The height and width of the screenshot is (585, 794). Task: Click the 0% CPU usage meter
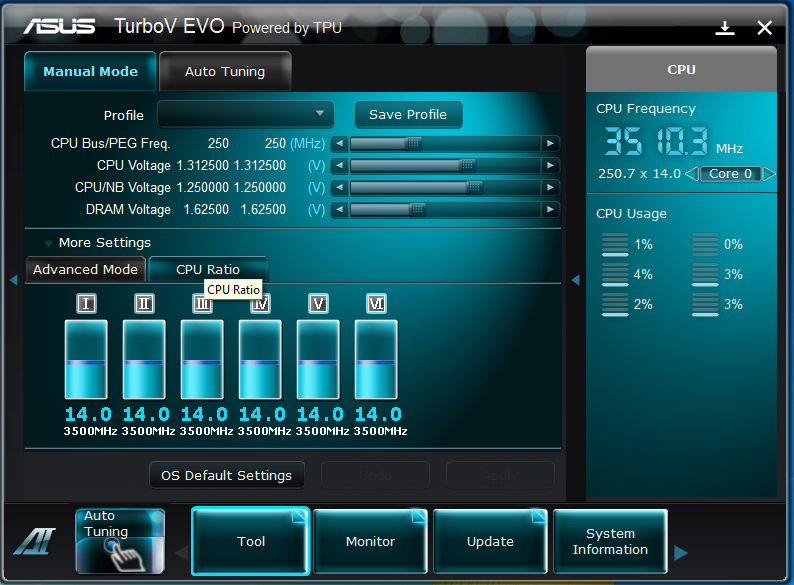pos(705,245)
